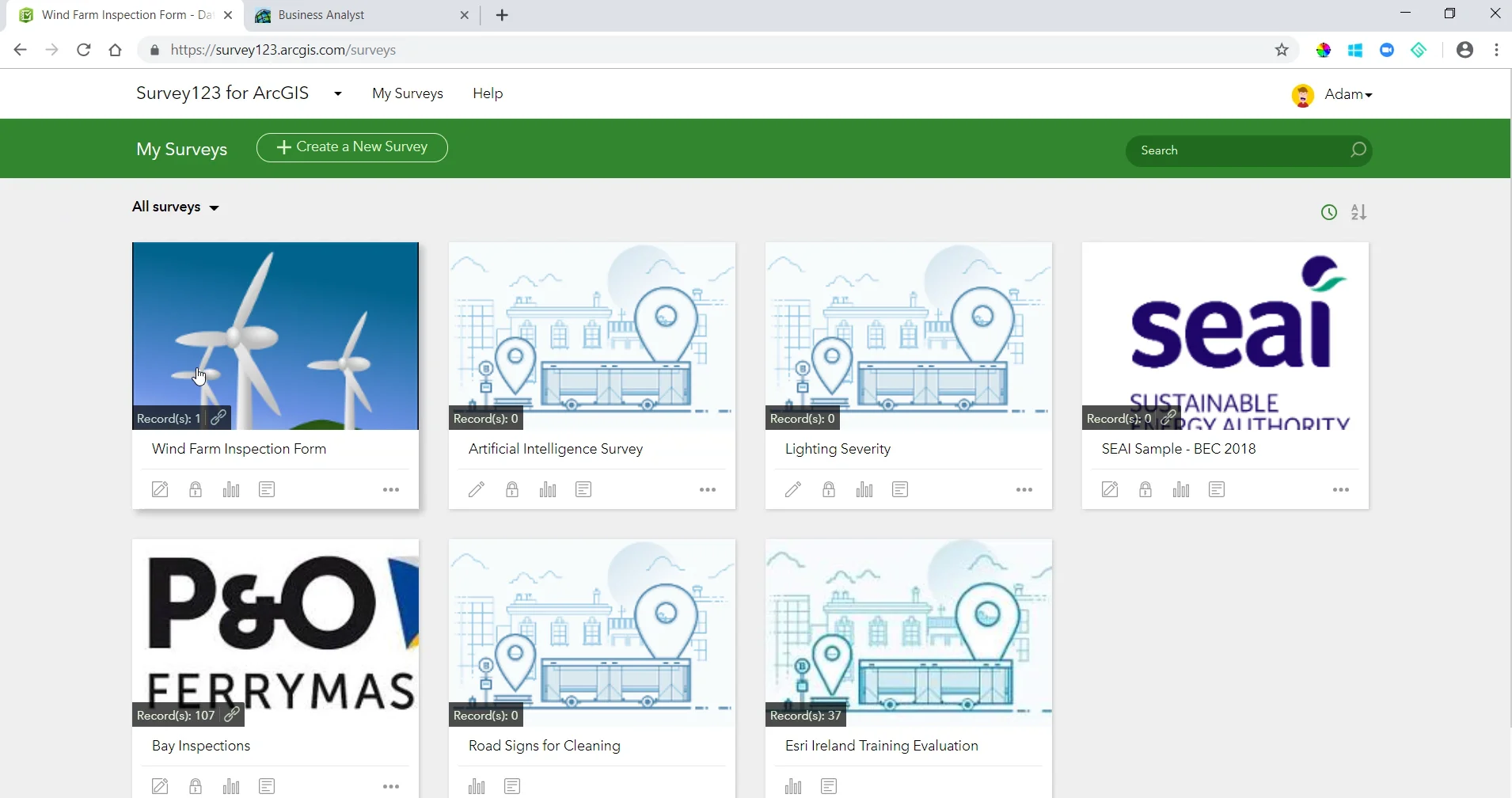Open data table icon for Wind Farm Inspection Form

pos(267,489)
